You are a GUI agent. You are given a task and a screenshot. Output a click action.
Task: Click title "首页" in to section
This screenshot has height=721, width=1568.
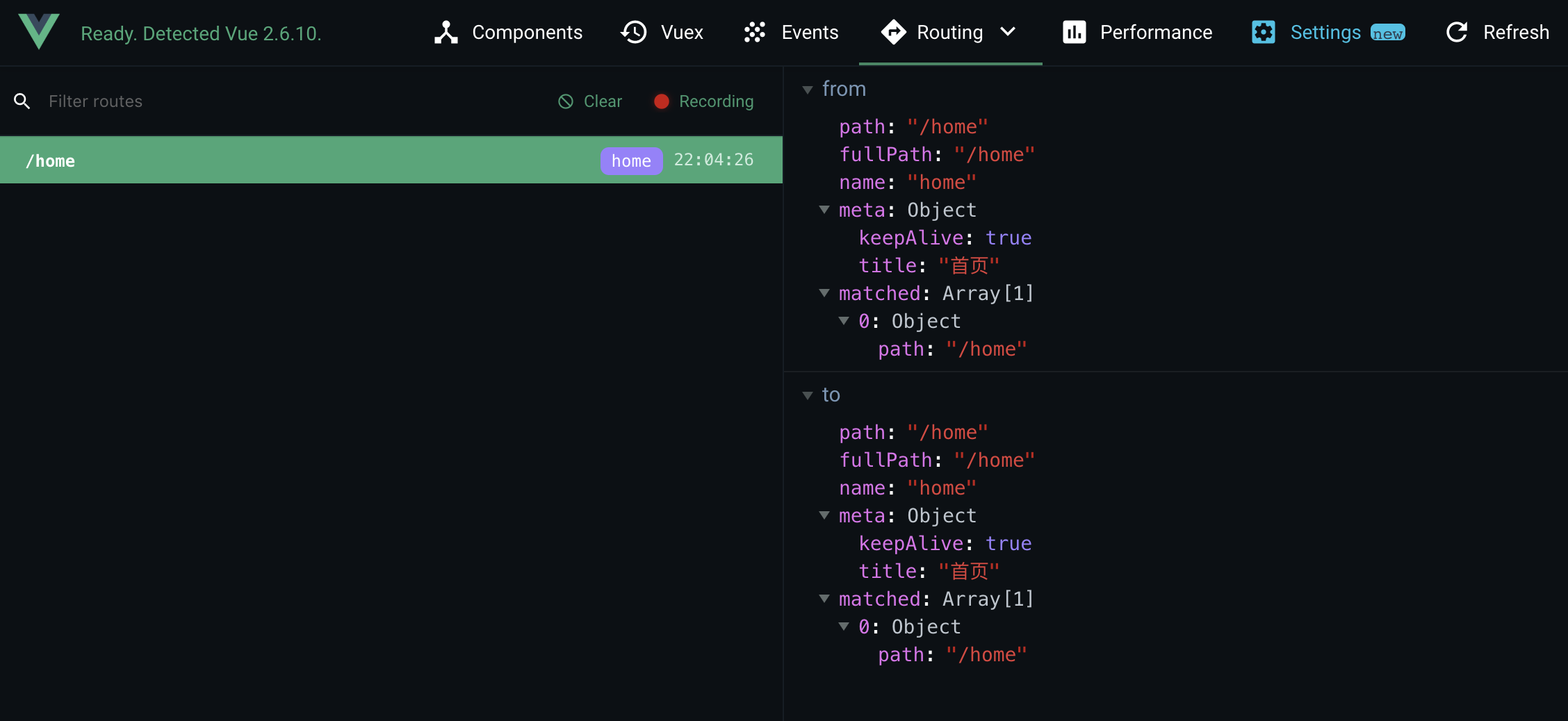coord(929,571)
